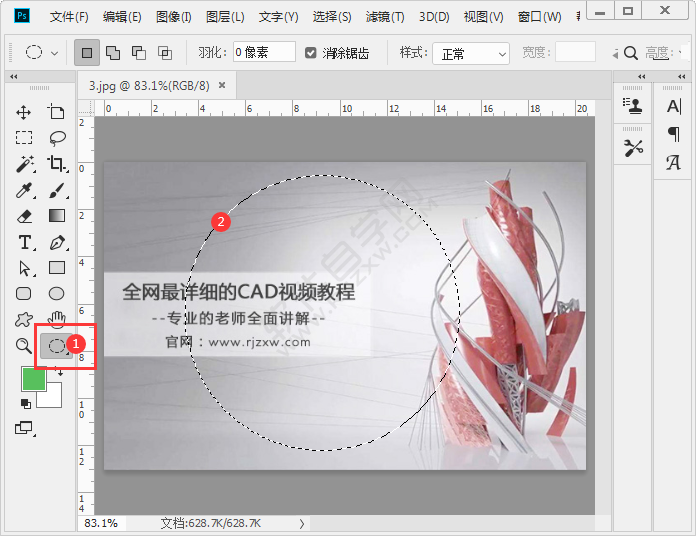The image size is (696, 536).
Task: Pick the white background color swatch
Action: (53, 398)
